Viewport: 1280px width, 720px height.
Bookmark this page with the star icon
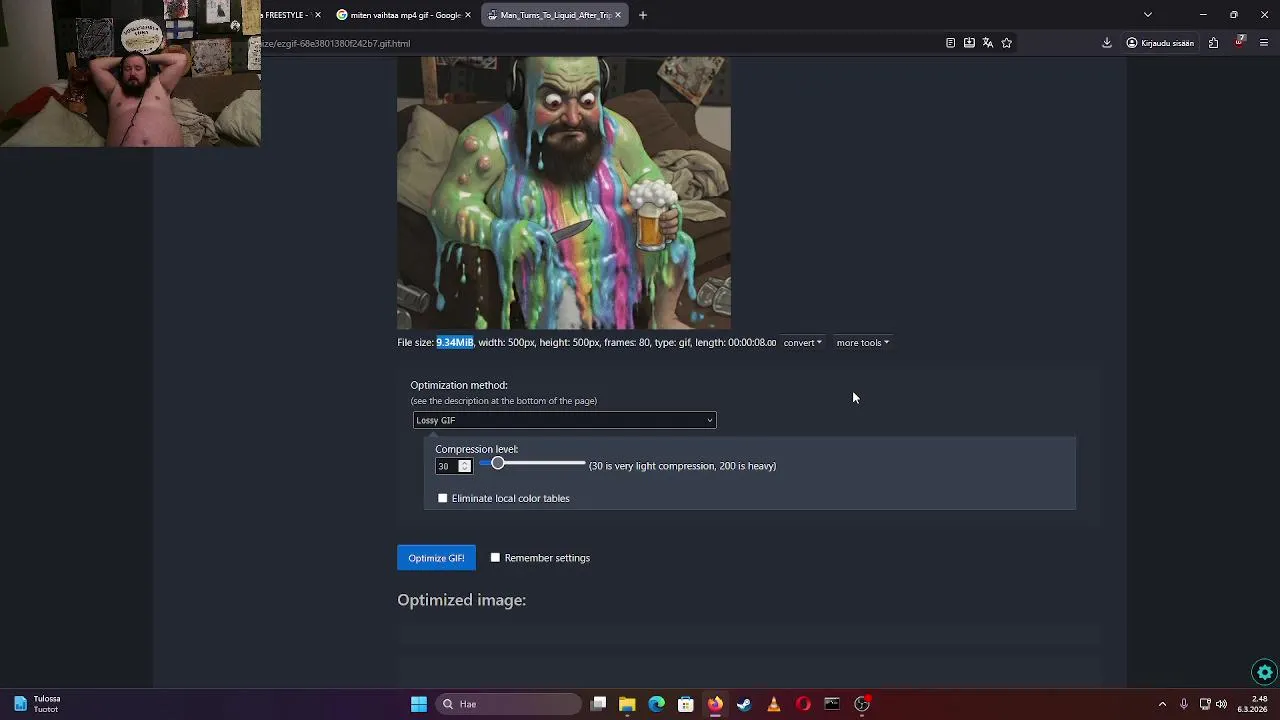click(1007, 43)
